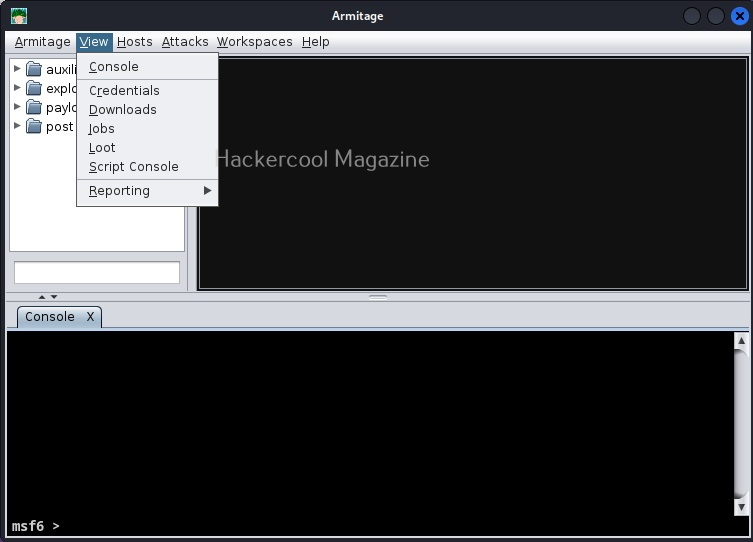Choose Script Console from the View menu

(147, 167)
